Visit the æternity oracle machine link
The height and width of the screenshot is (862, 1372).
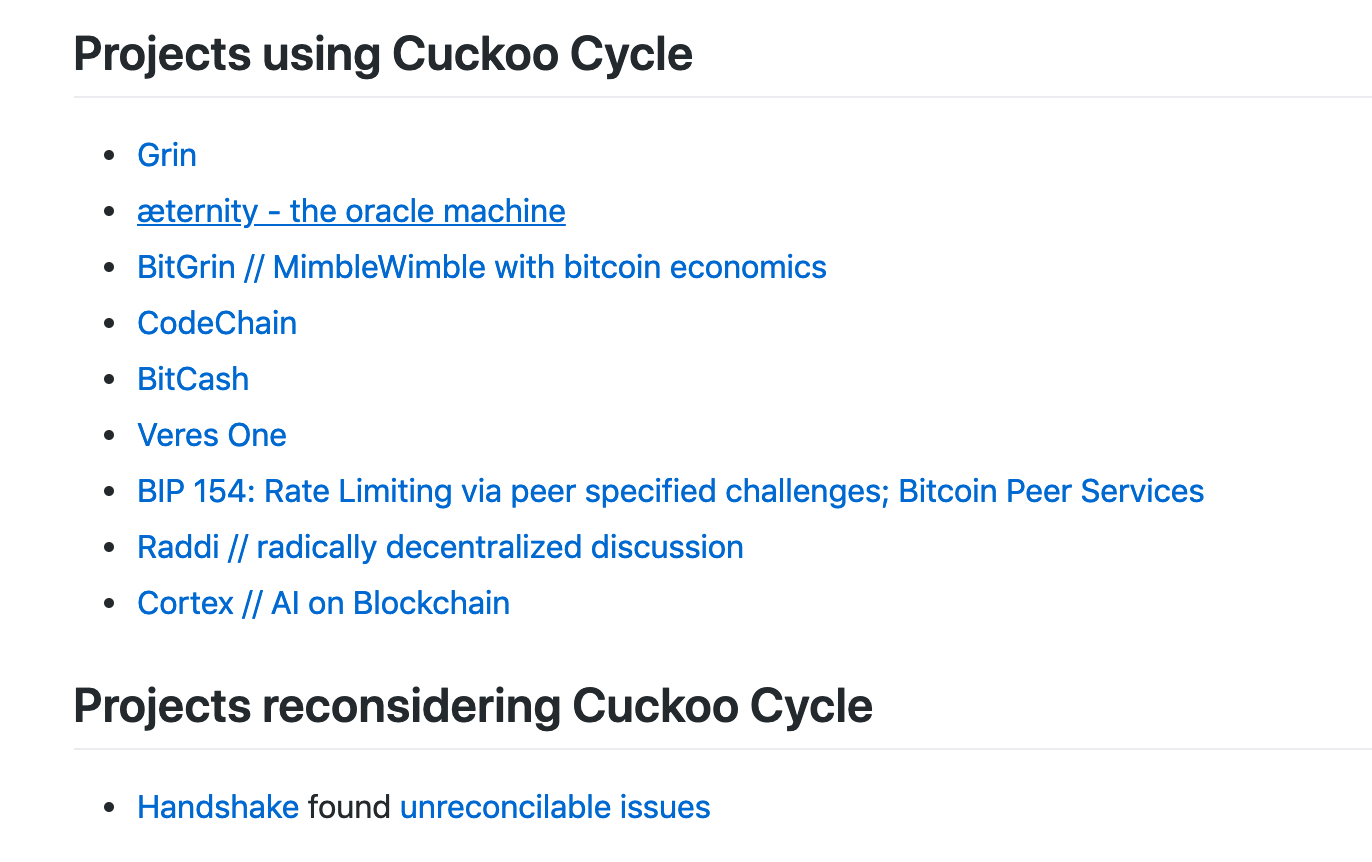click(351, 211)
